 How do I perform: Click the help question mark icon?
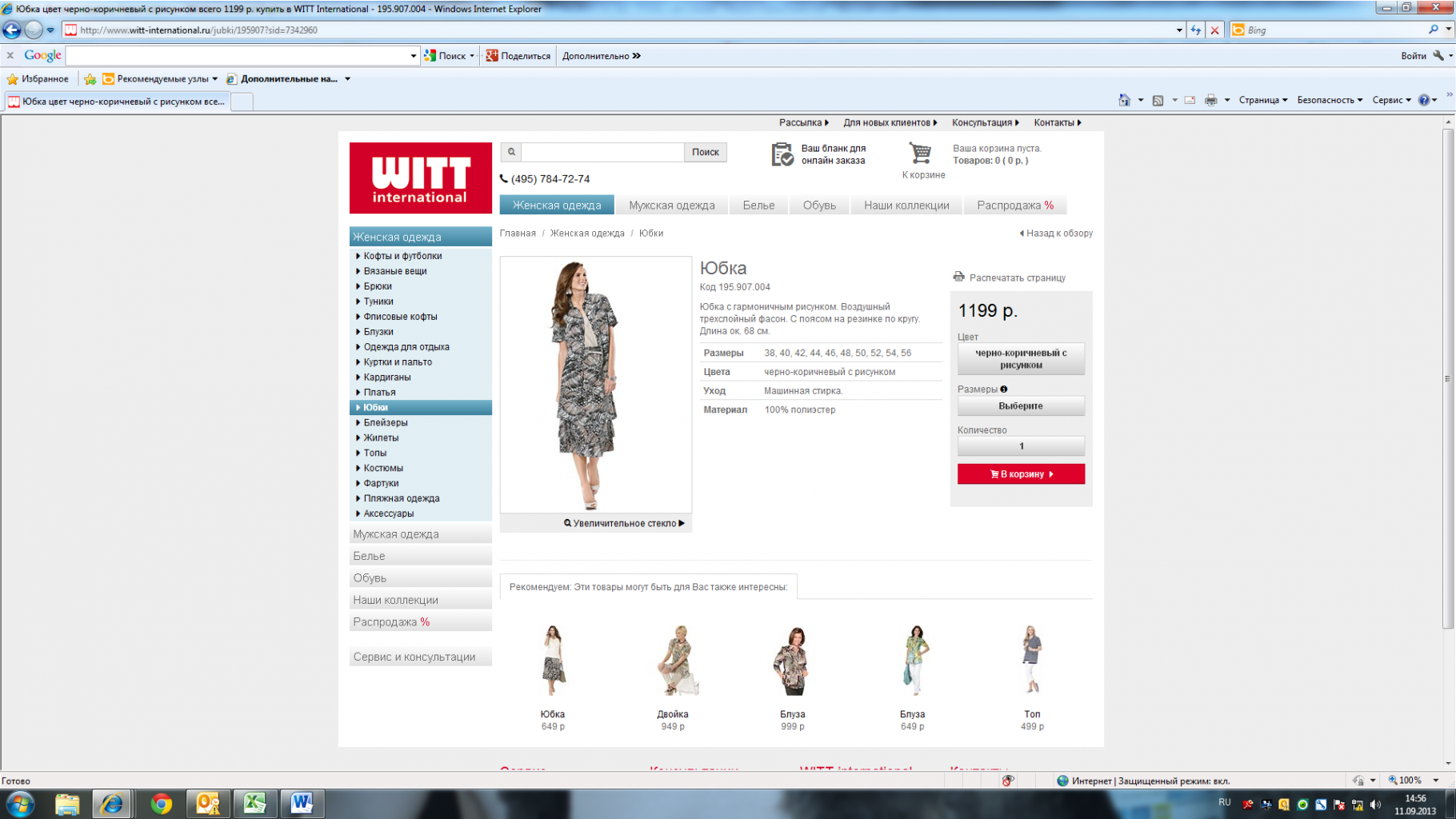1424,100
